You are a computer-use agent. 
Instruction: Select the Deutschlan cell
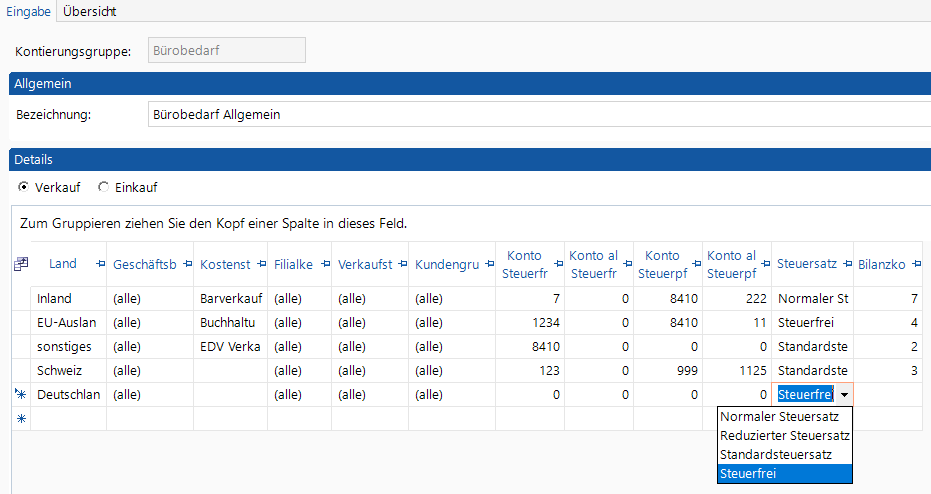(68, 394)
